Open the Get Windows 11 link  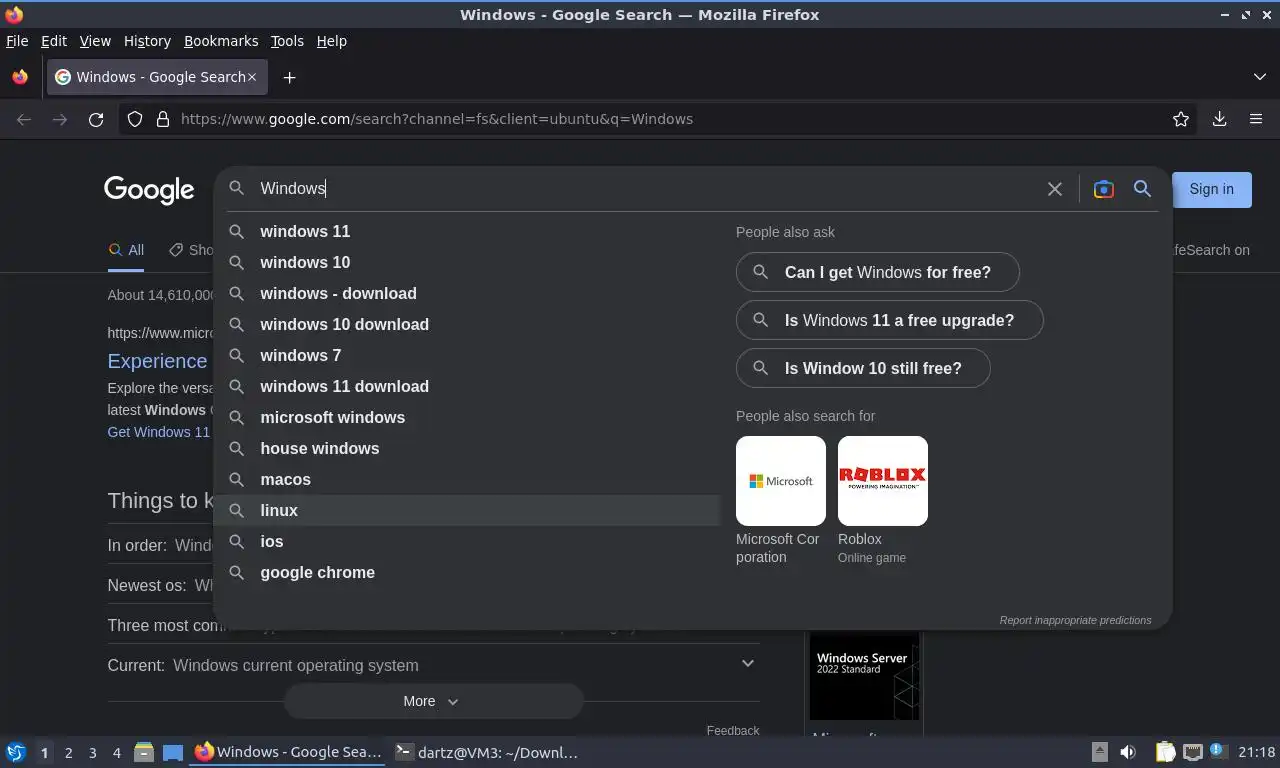[x=159, y=432]
